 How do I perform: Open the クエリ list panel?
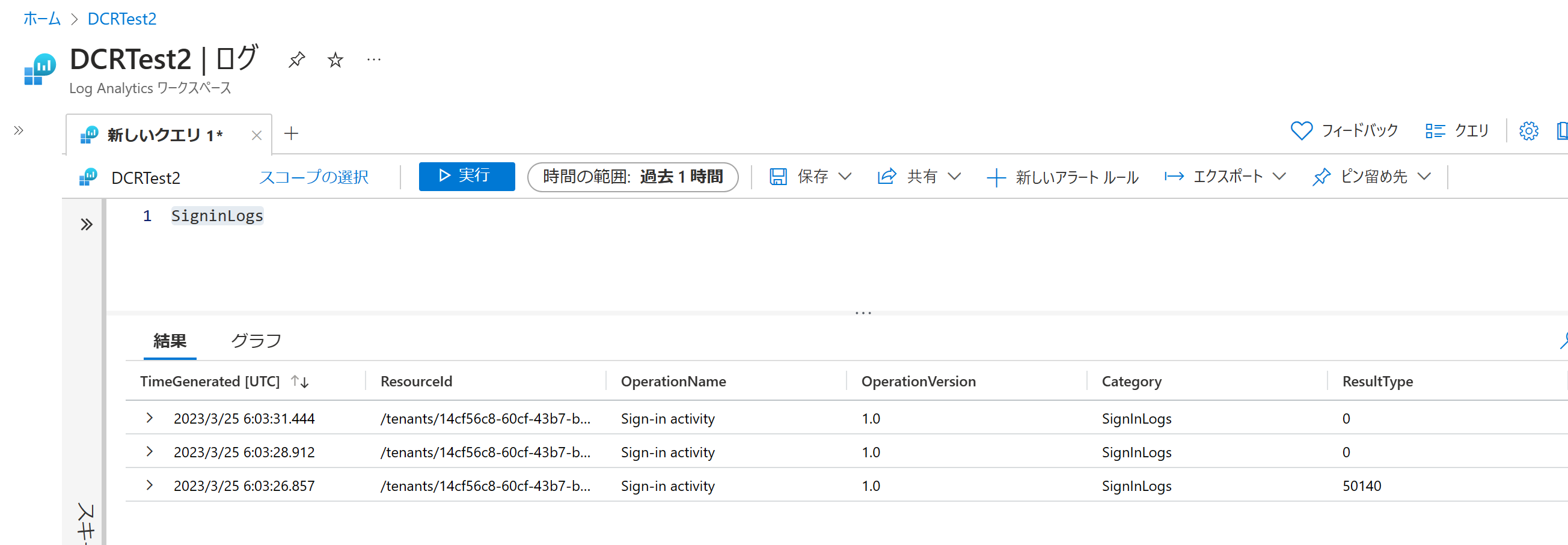point(1457,131)
